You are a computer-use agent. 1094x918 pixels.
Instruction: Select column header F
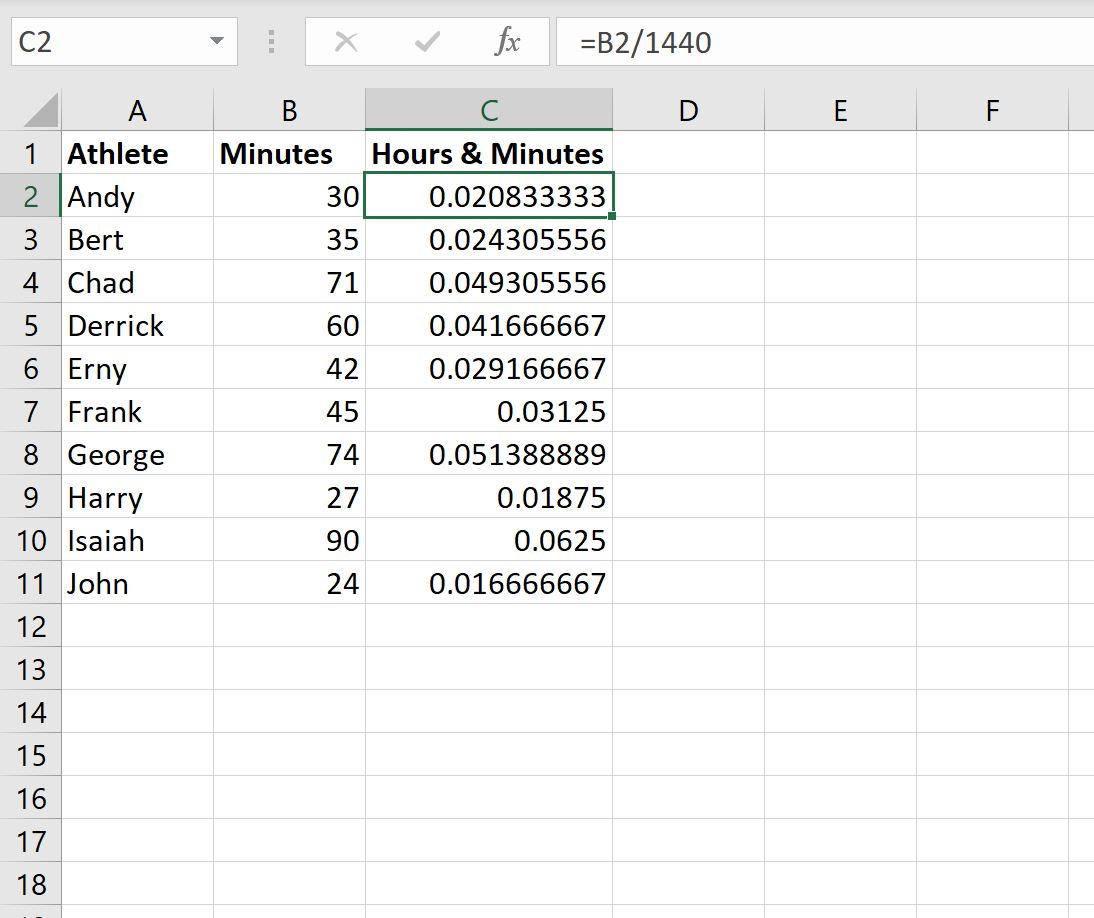pyautogui.click(x=991, y=109)
